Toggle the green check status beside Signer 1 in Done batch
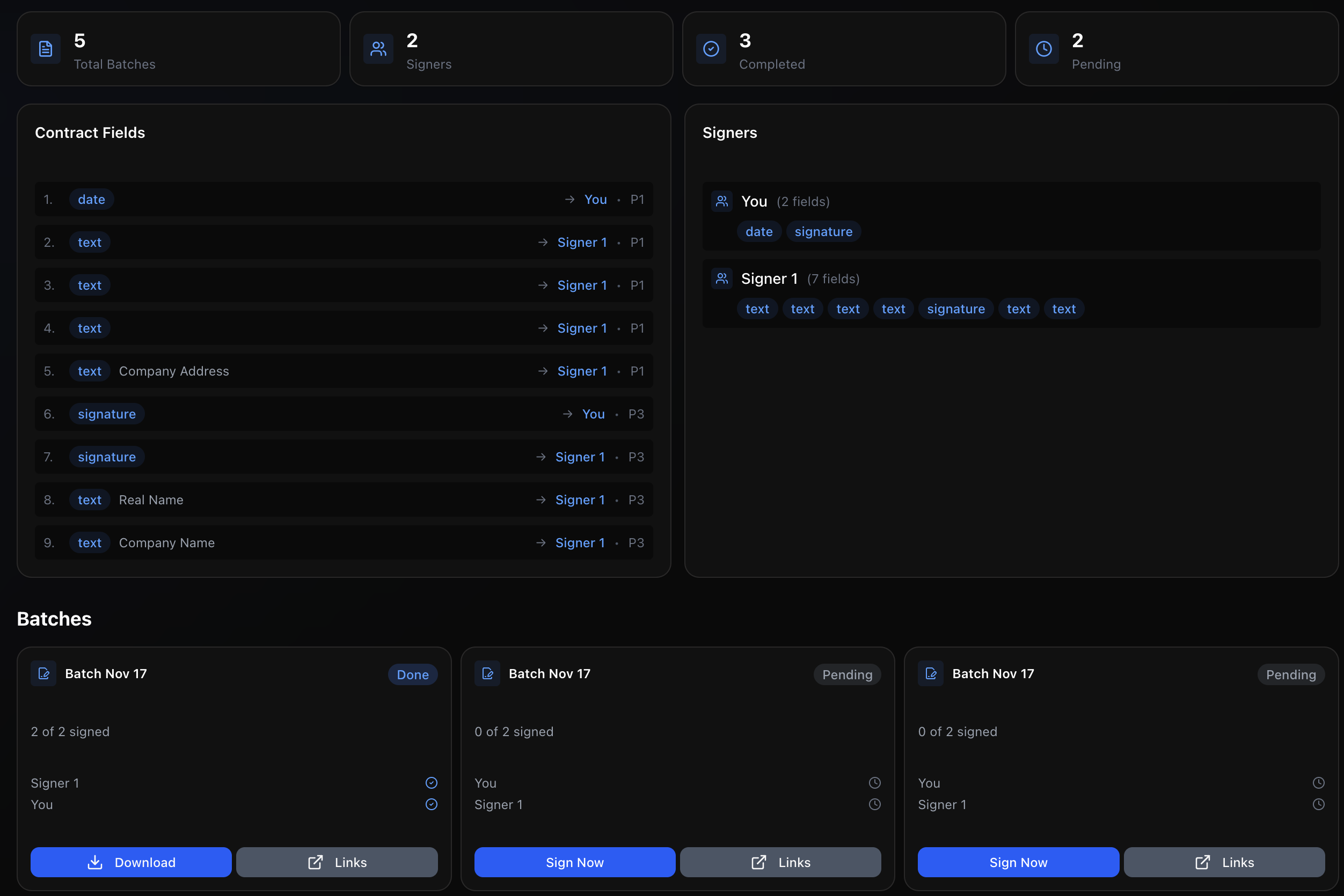This screenshot has height=896, width=1344. tap(432, 783)
